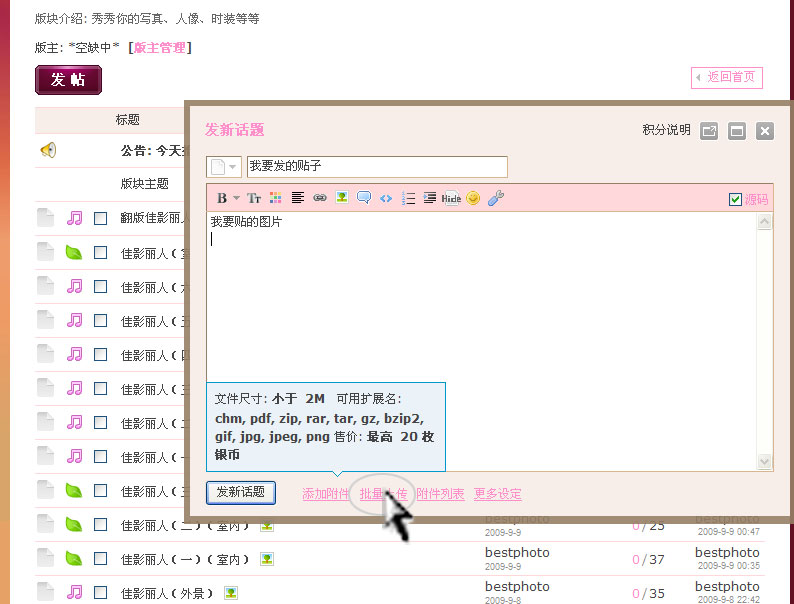The height and width of the screenshot is (604, 794).
Task: Expand the dropdown arrow next to Bold
Action: coord(237,198)
